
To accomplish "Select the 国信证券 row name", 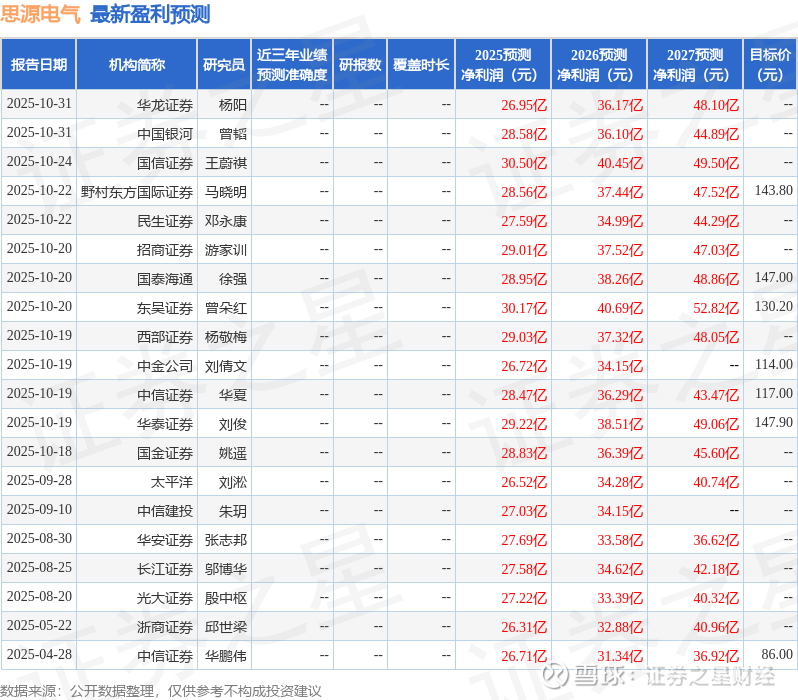I will point(165,163).
